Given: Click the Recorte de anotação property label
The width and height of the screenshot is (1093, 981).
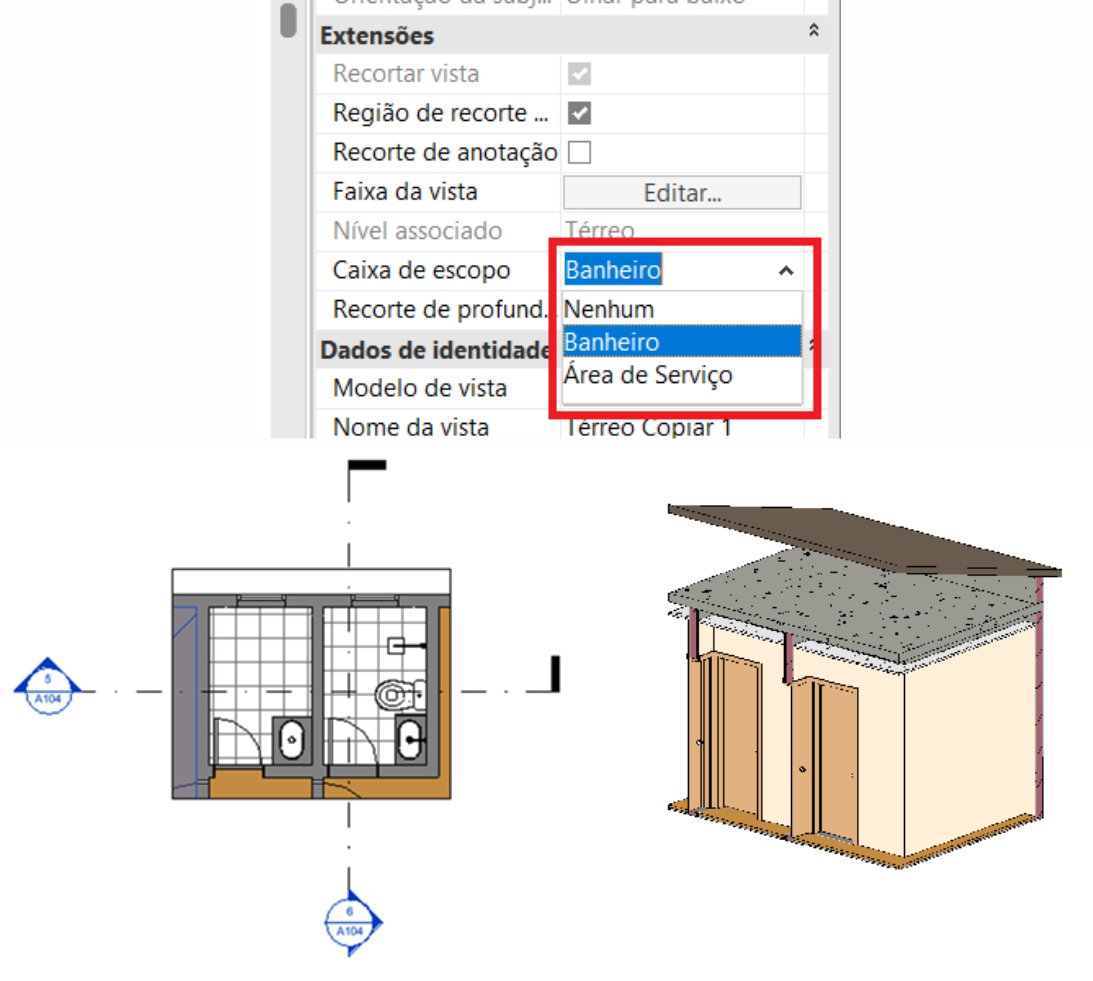Looking at the screenshot, I should click(x=445, y=152).
